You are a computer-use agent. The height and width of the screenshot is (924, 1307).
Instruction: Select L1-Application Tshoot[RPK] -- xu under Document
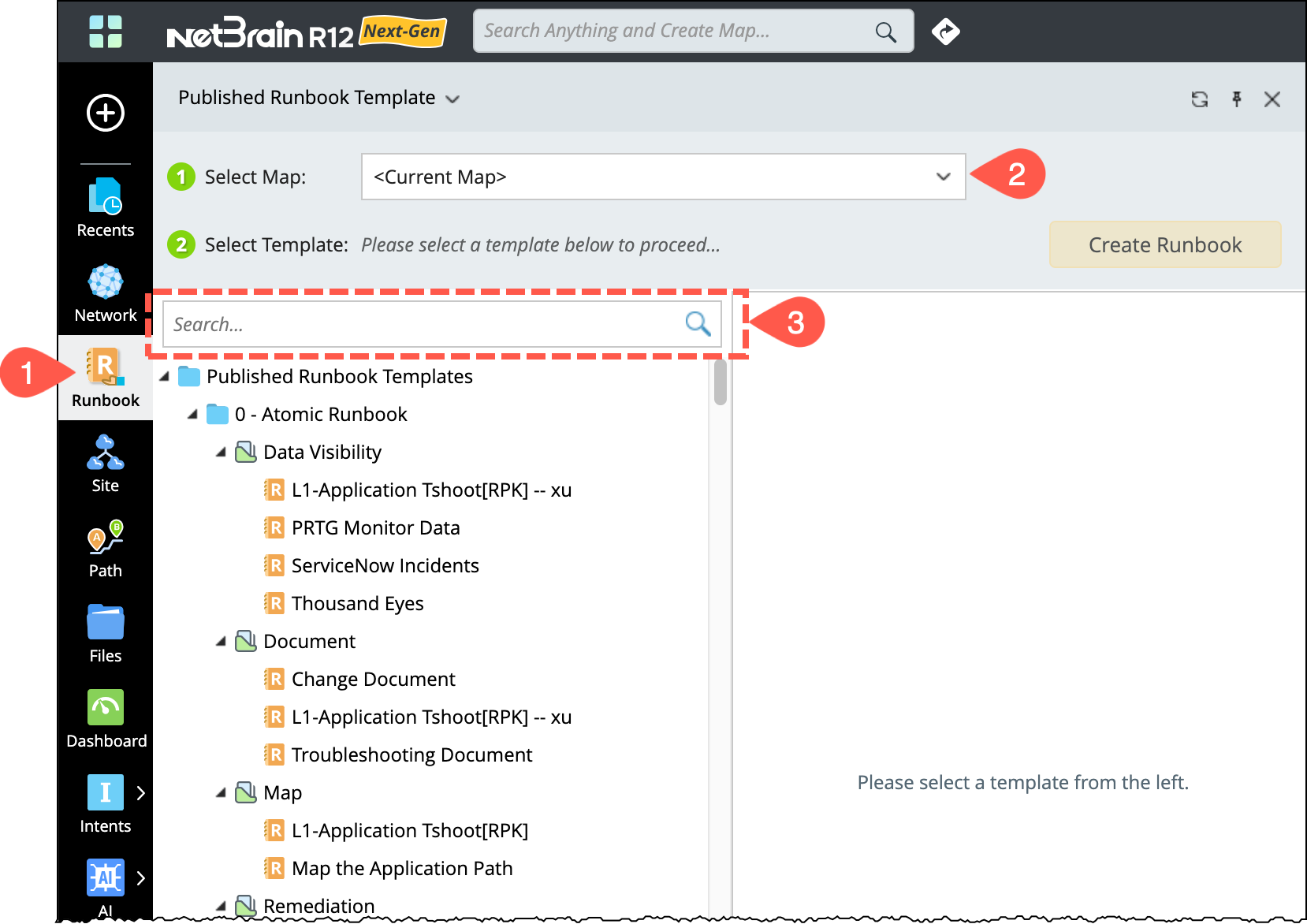pos(431,717)
